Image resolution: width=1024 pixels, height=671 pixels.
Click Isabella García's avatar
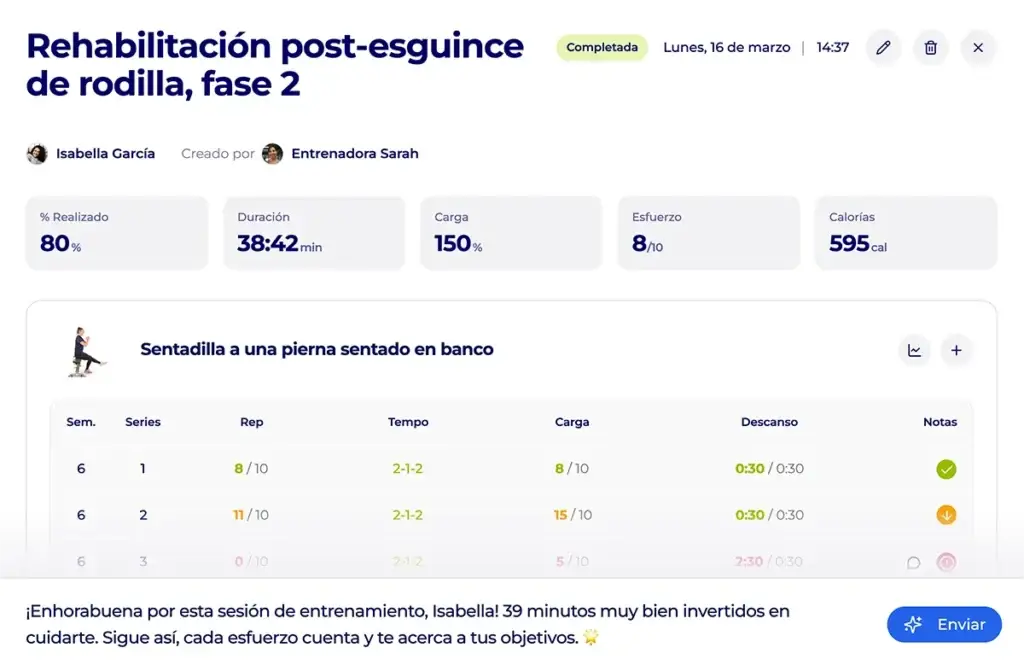click(x=37, y=154)
